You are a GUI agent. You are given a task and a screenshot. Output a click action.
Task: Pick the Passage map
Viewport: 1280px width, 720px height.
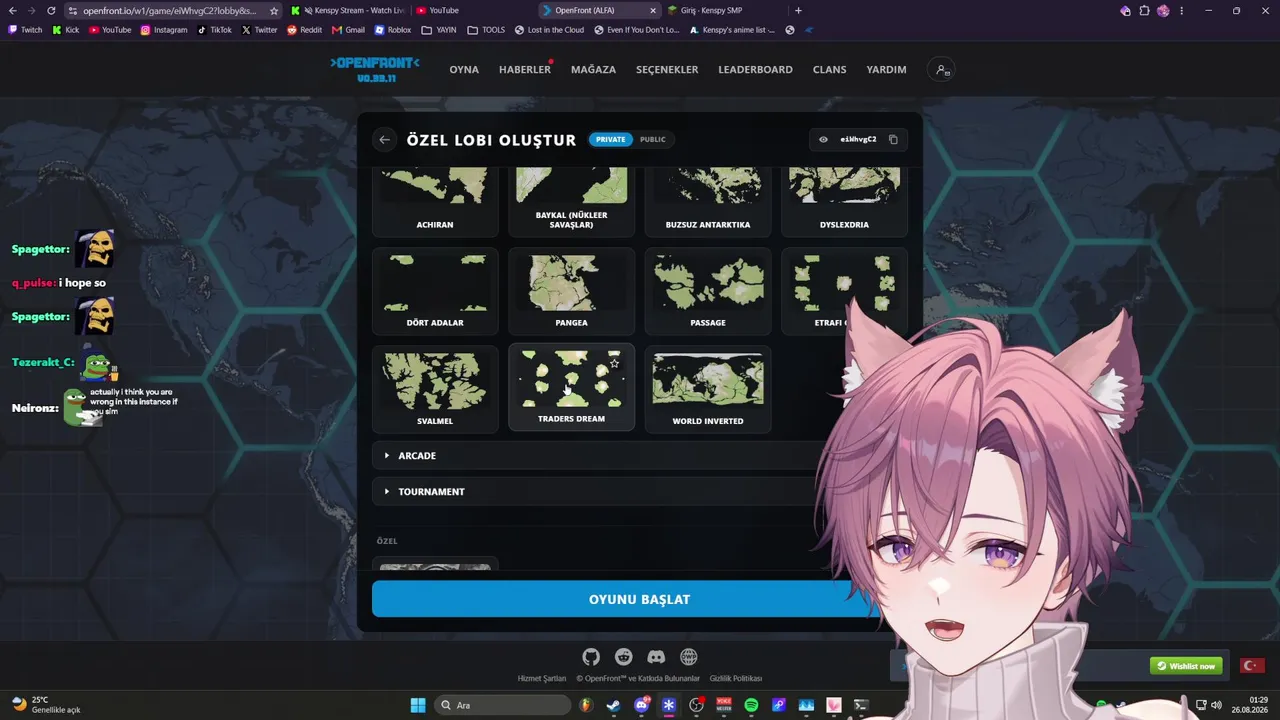(x=708, y=291)
